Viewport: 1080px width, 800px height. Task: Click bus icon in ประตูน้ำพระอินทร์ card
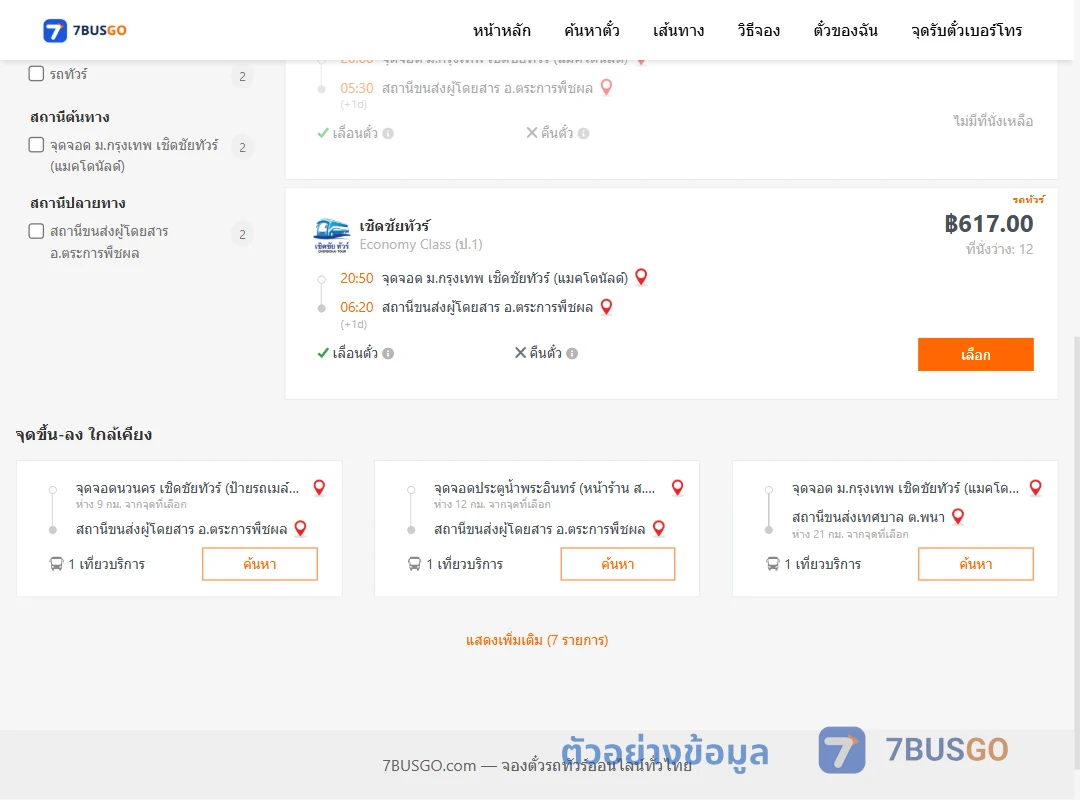point(414,564)
